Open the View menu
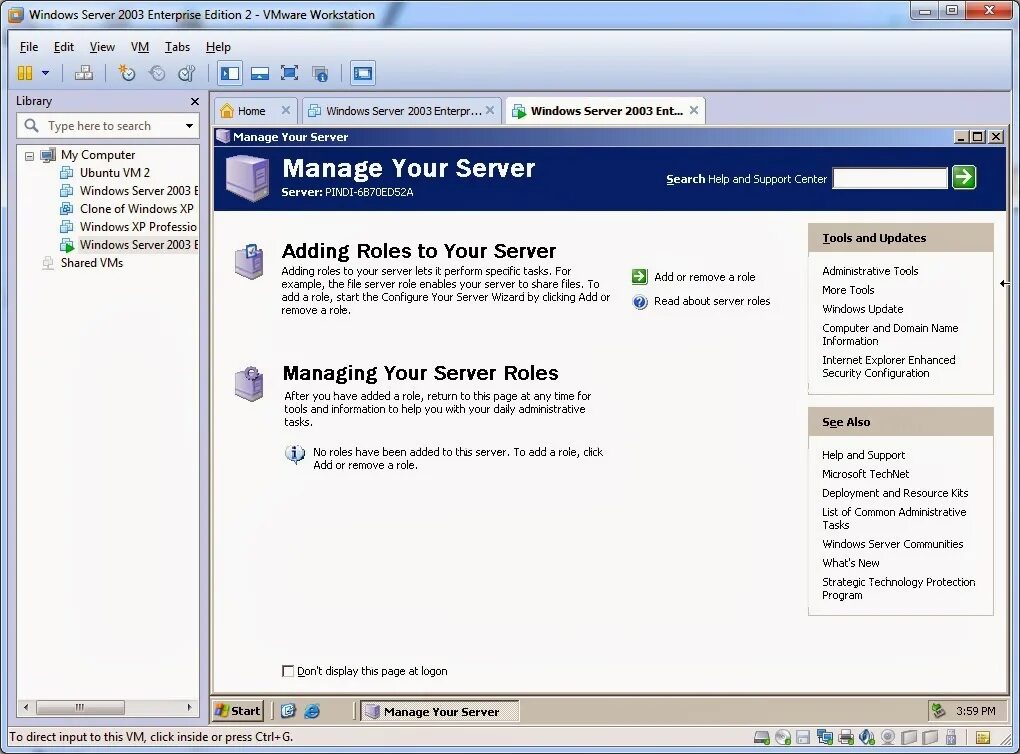This screenshot has height=754, width=1020. [102, 47]
